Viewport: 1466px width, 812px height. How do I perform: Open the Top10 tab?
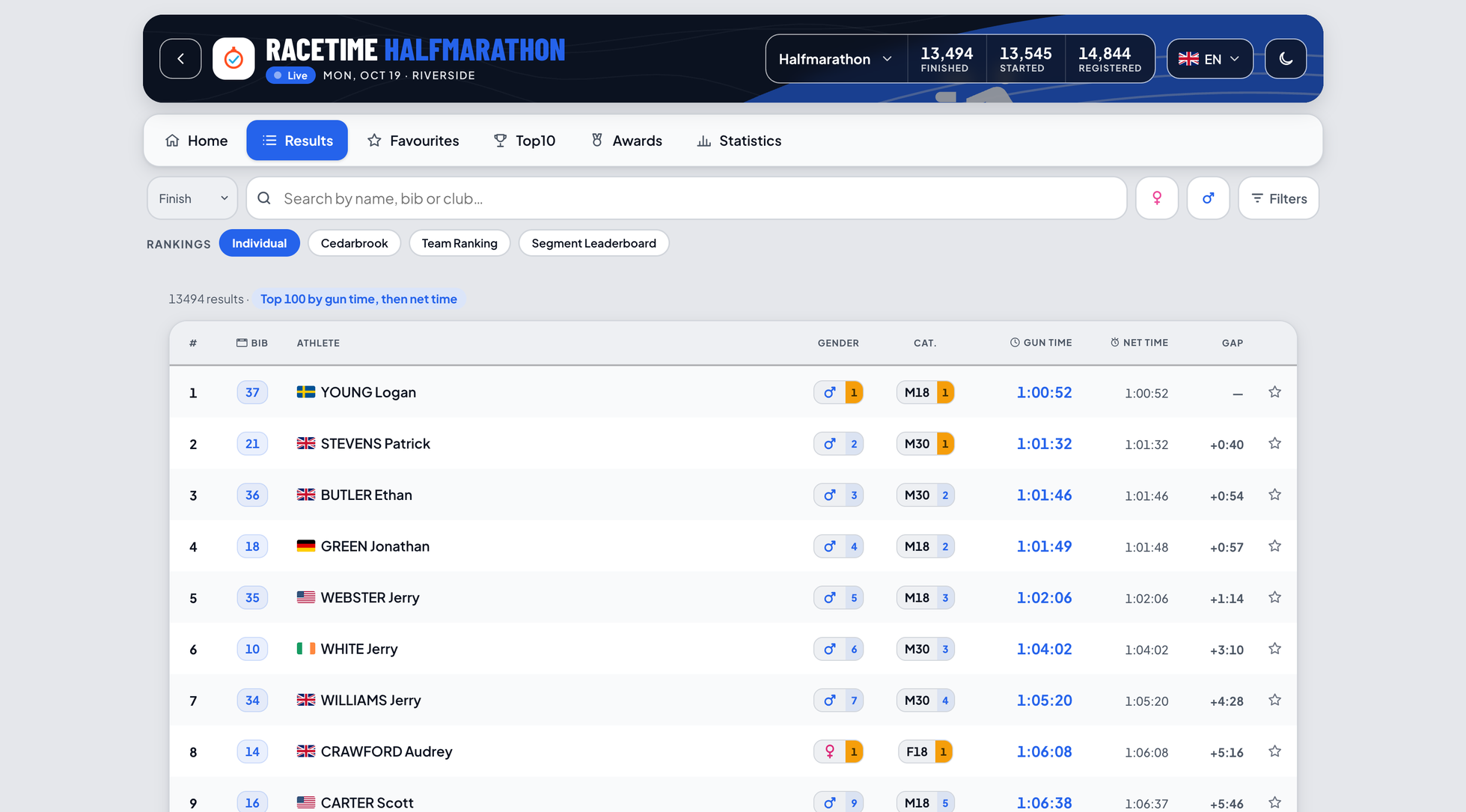525,141
